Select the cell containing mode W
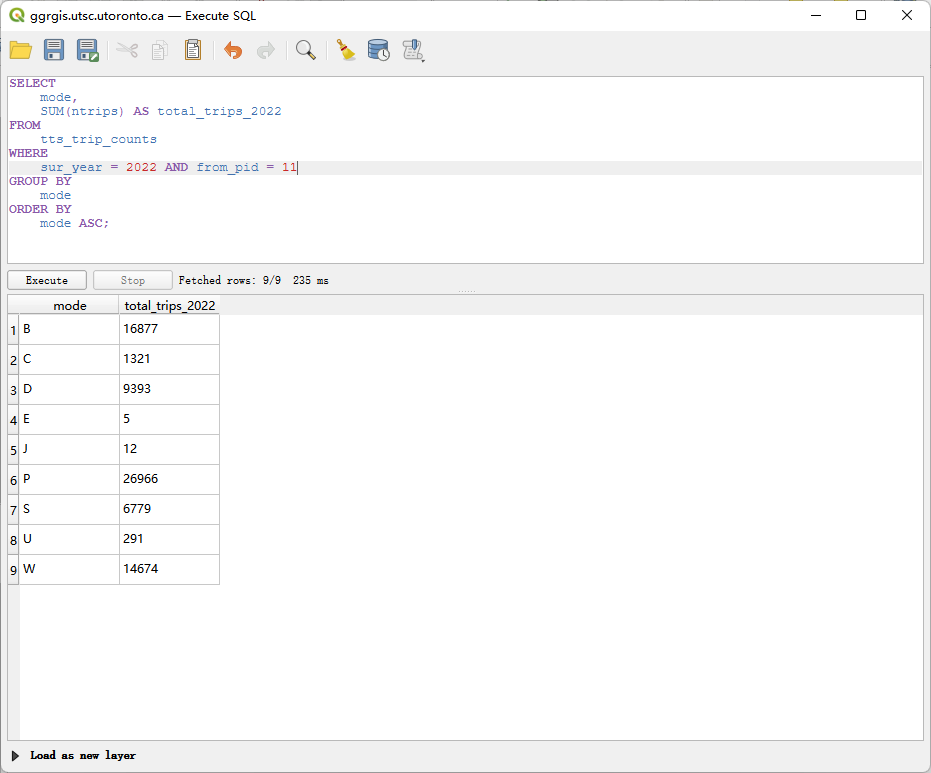The height and width of the screenshot is (773, 931). pos(69,569)
